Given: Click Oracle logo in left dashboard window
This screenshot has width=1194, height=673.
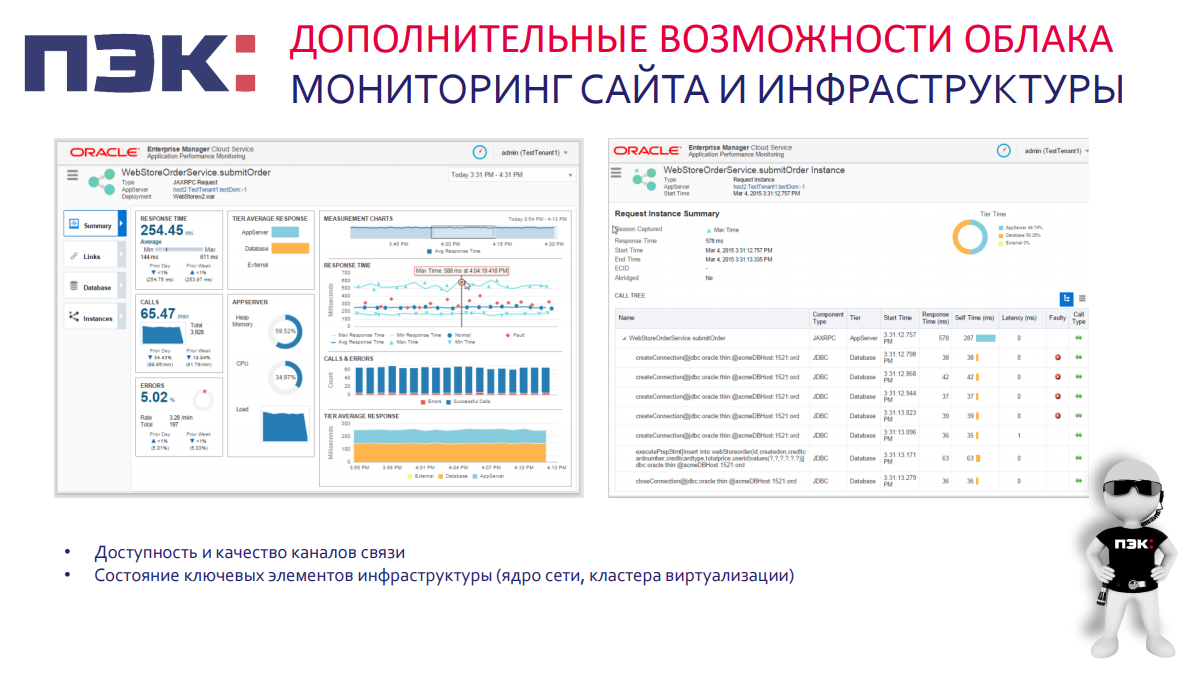Looking at the screenshot, I should [x=104, y=152].
